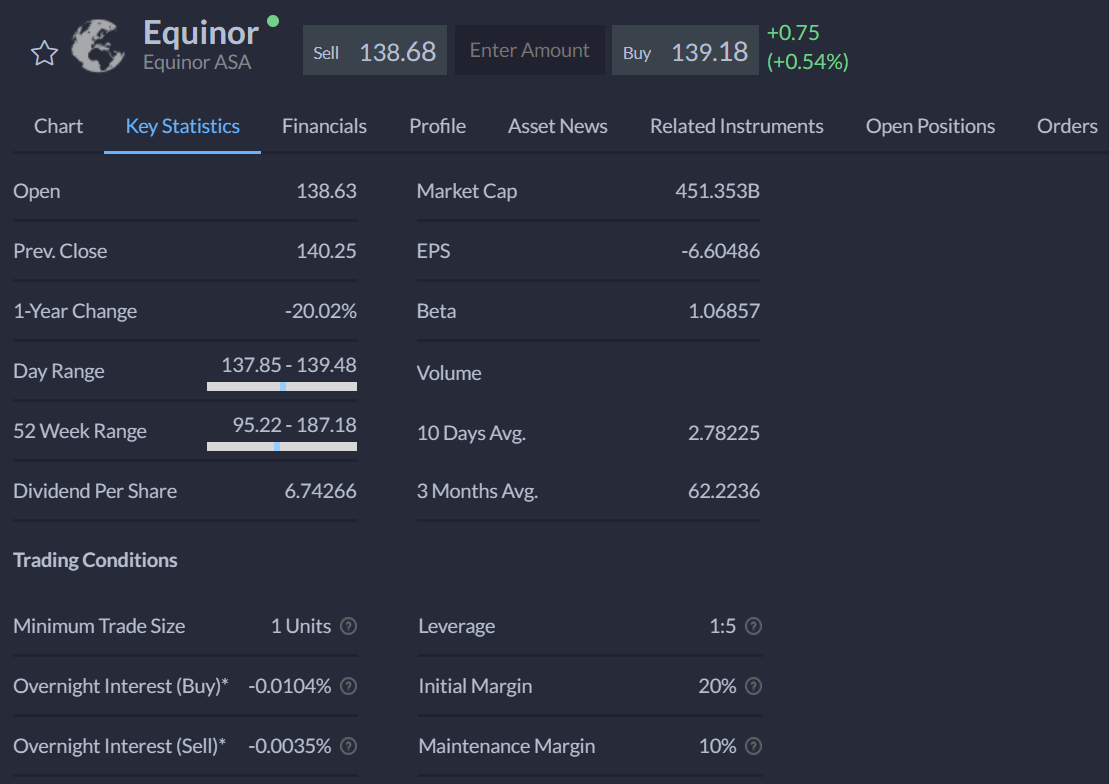Click the -0.0035% overnight sell interest value
Viewport: 1109px width, 784px height.
click(289, 746)
